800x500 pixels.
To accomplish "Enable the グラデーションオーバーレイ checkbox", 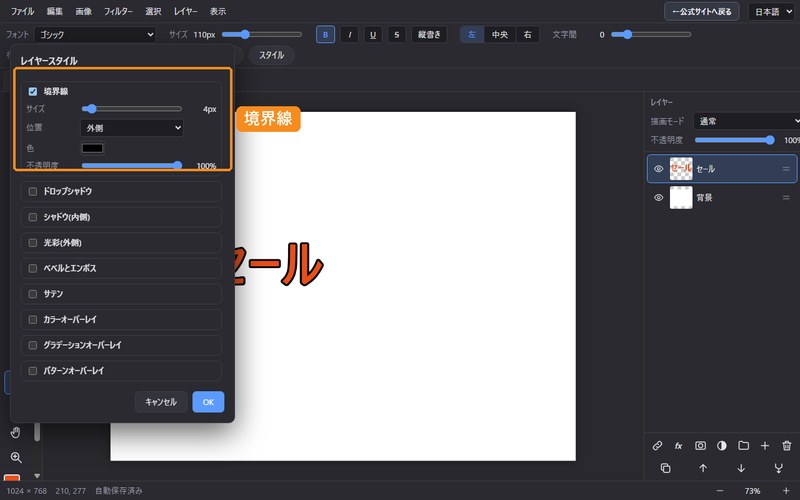I will point(33,345).
